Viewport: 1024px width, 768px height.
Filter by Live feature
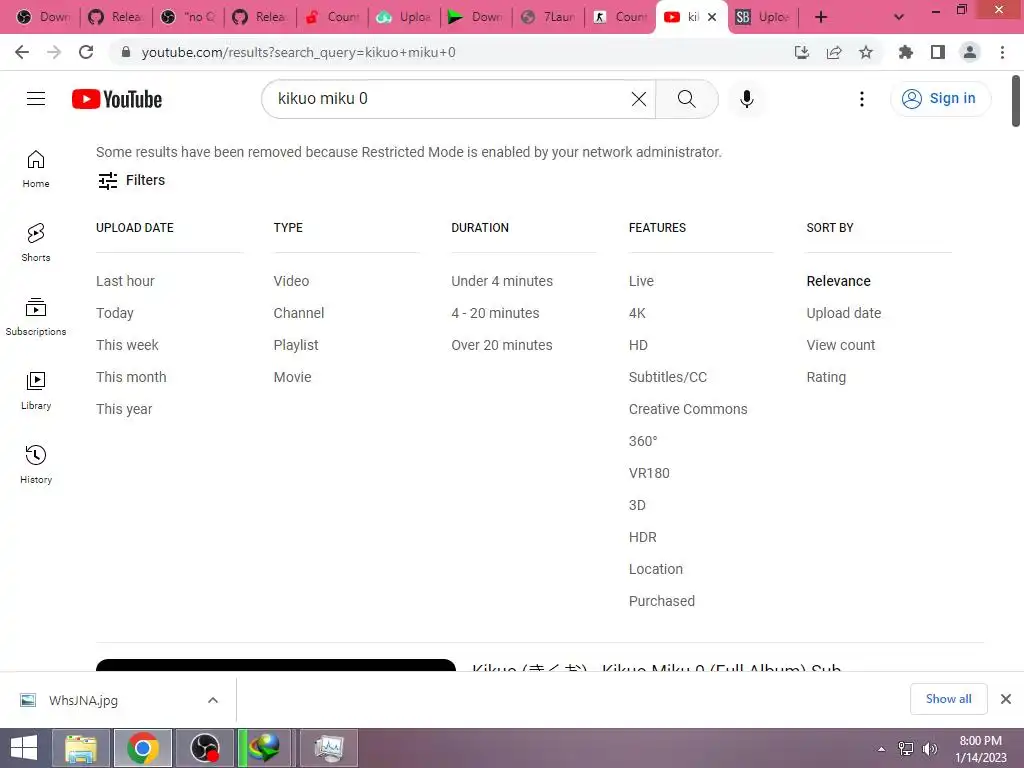[x=641, y=281]
